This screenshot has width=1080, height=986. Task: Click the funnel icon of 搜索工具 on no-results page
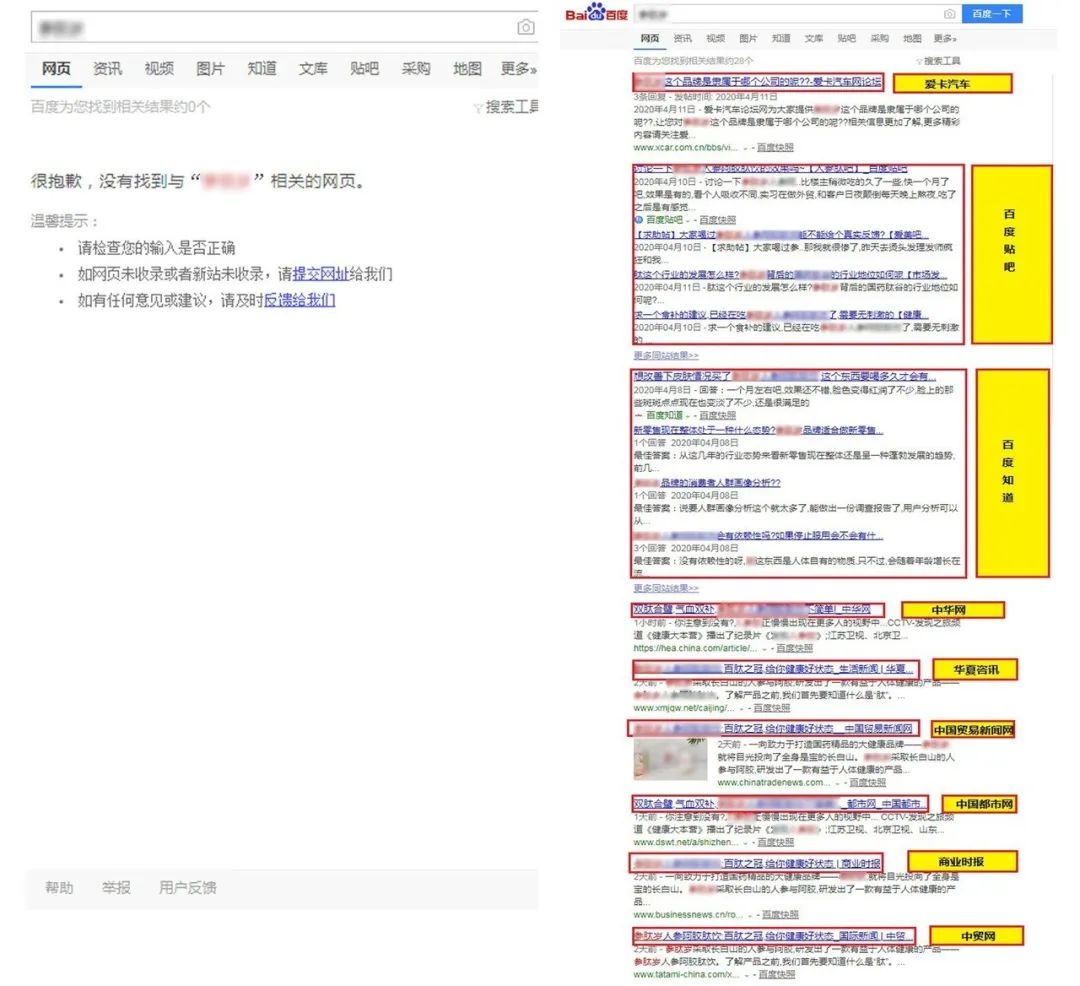tap(477, 108)
